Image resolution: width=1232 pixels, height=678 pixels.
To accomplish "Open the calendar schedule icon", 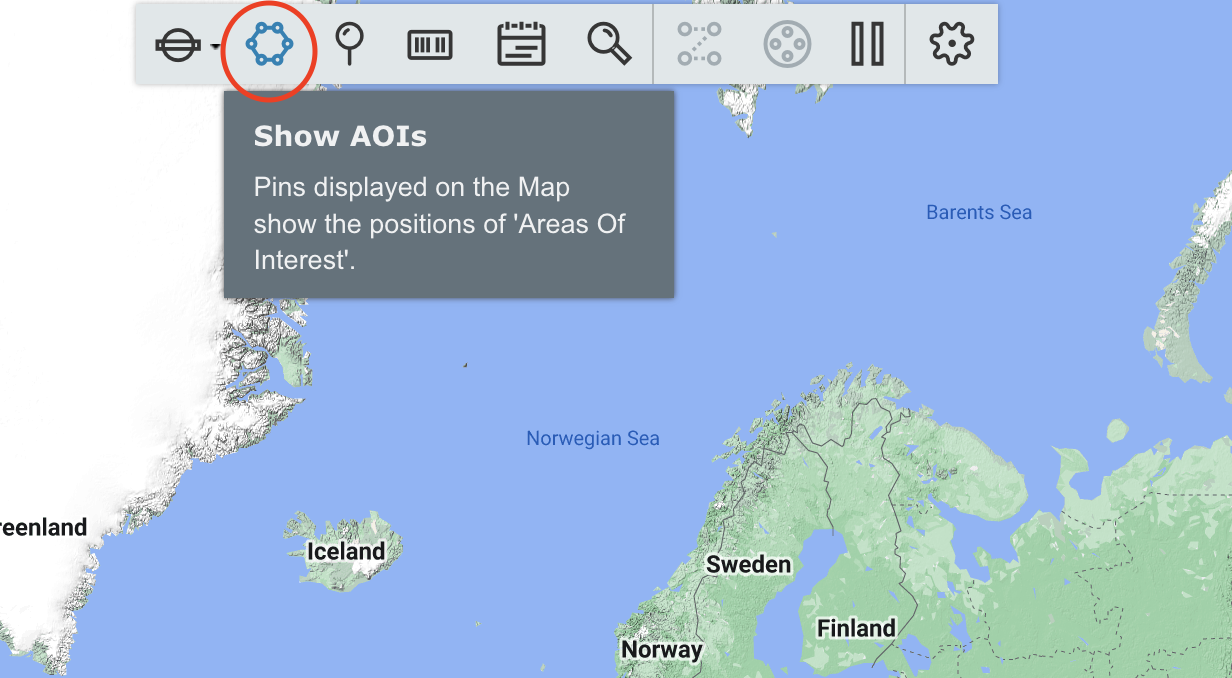I will pos(521,45).
